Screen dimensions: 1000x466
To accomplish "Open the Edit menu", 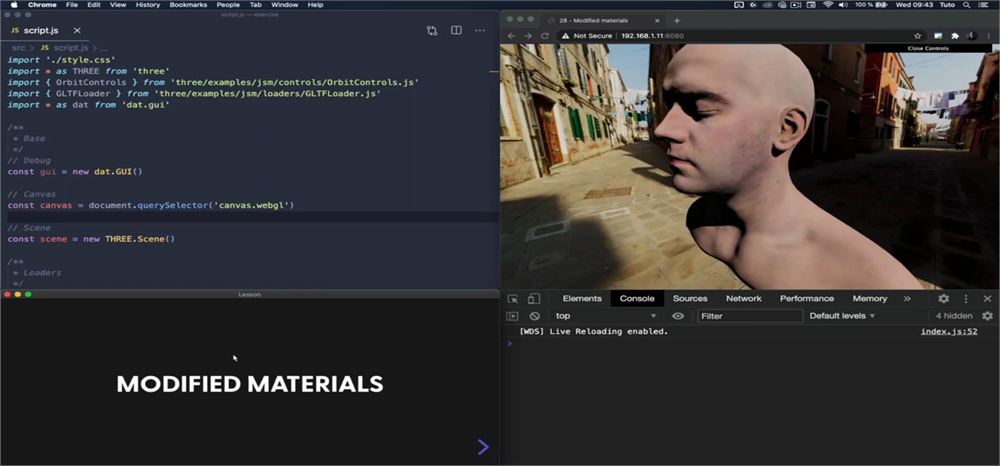I will (94, 4).
